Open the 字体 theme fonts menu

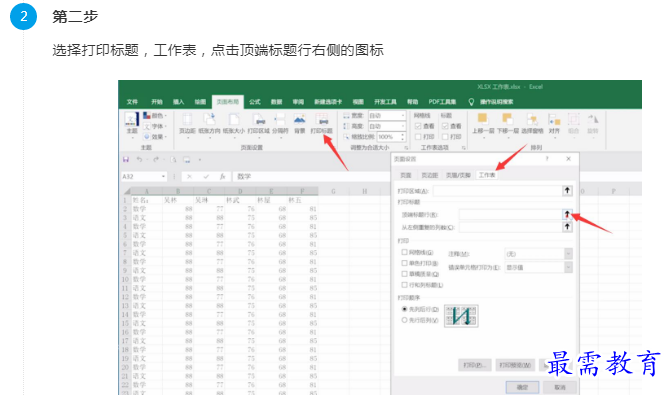(154, 126)
